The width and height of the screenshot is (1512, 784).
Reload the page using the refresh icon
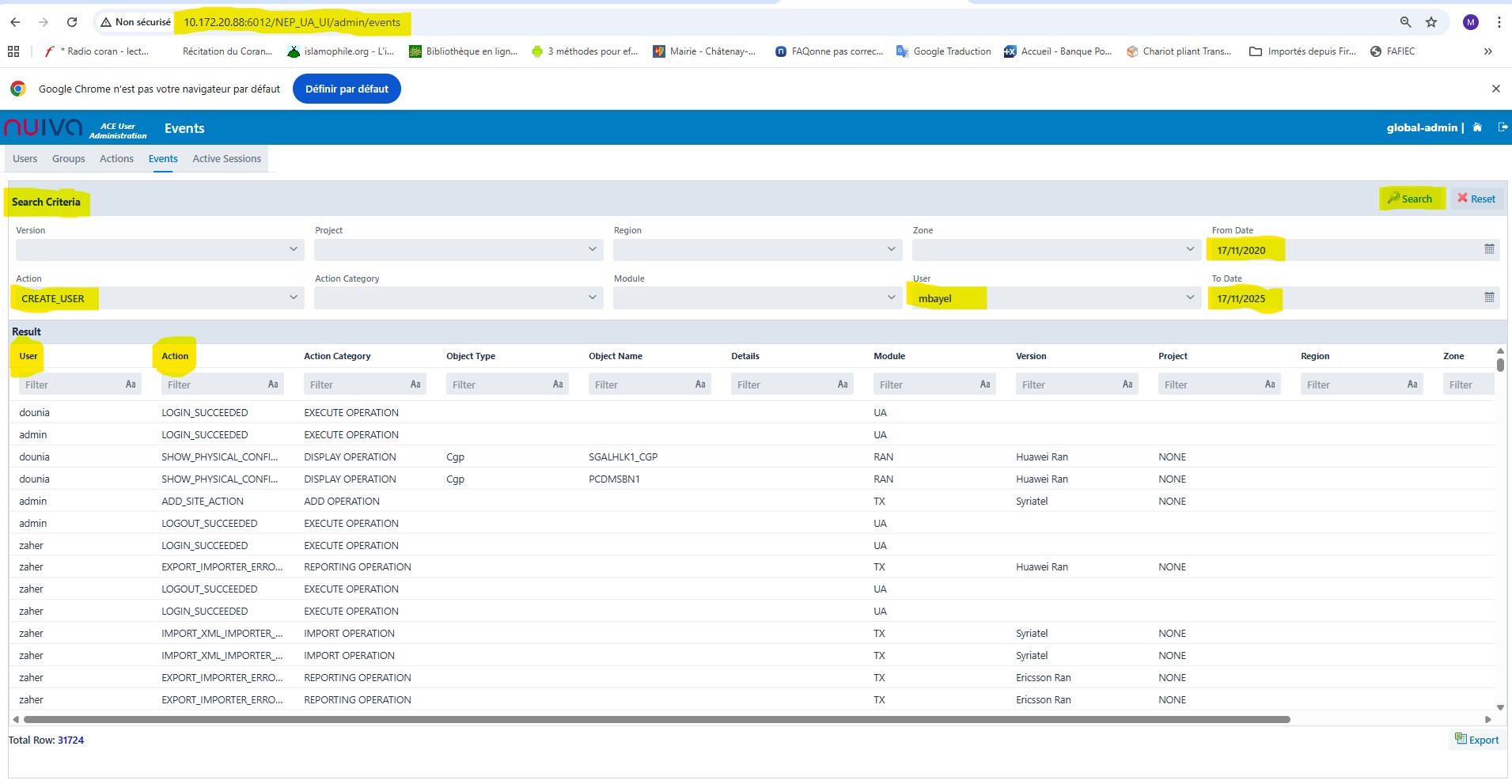pos(72,22)
